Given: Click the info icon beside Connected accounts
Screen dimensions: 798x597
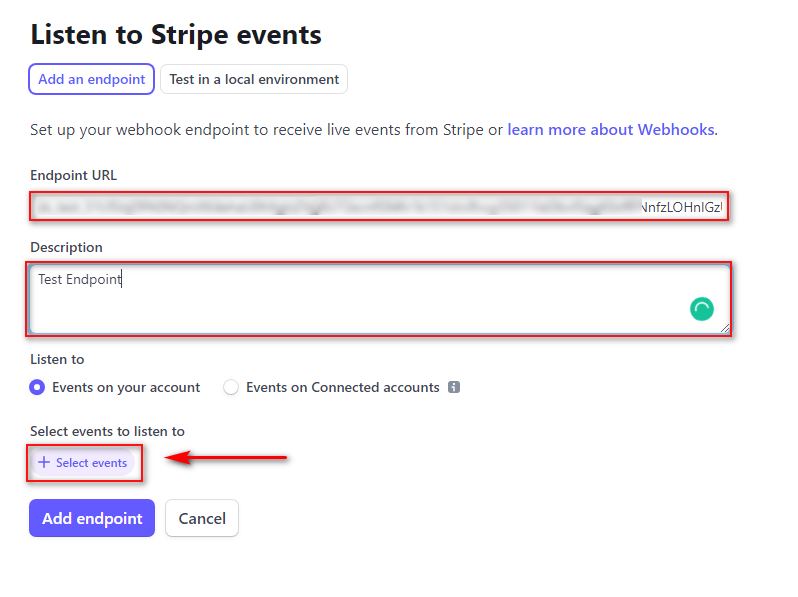Looking at the screenshot, I should (454, 387).
